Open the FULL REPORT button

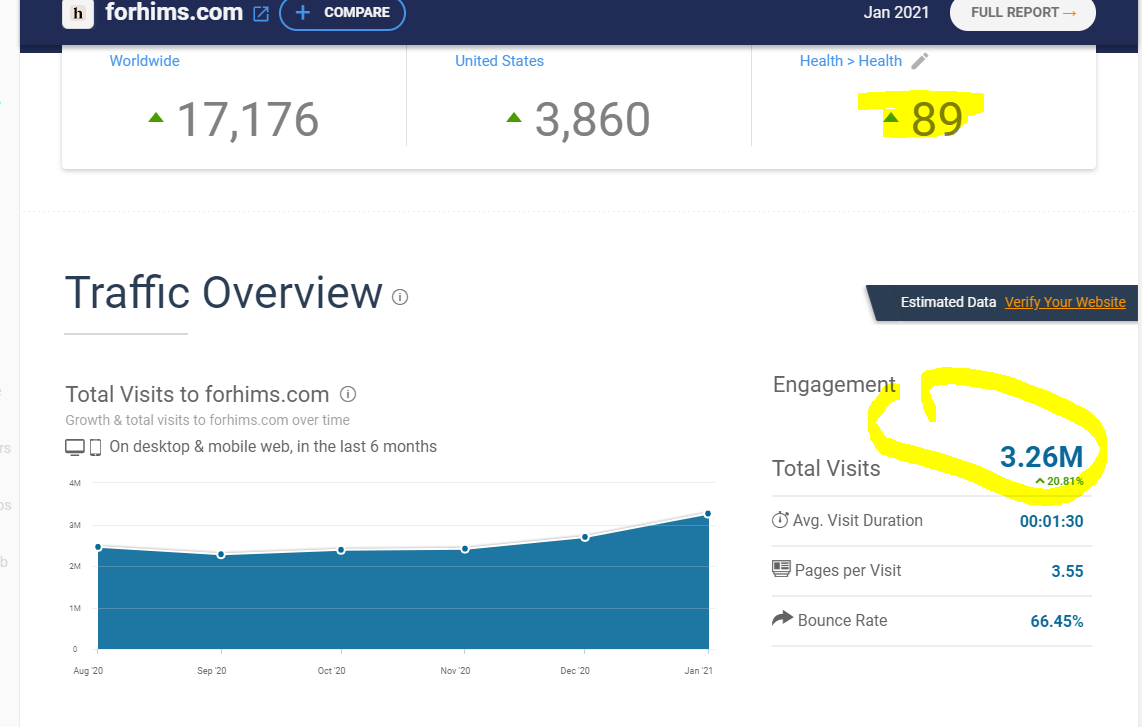[x=1023, y=13]
